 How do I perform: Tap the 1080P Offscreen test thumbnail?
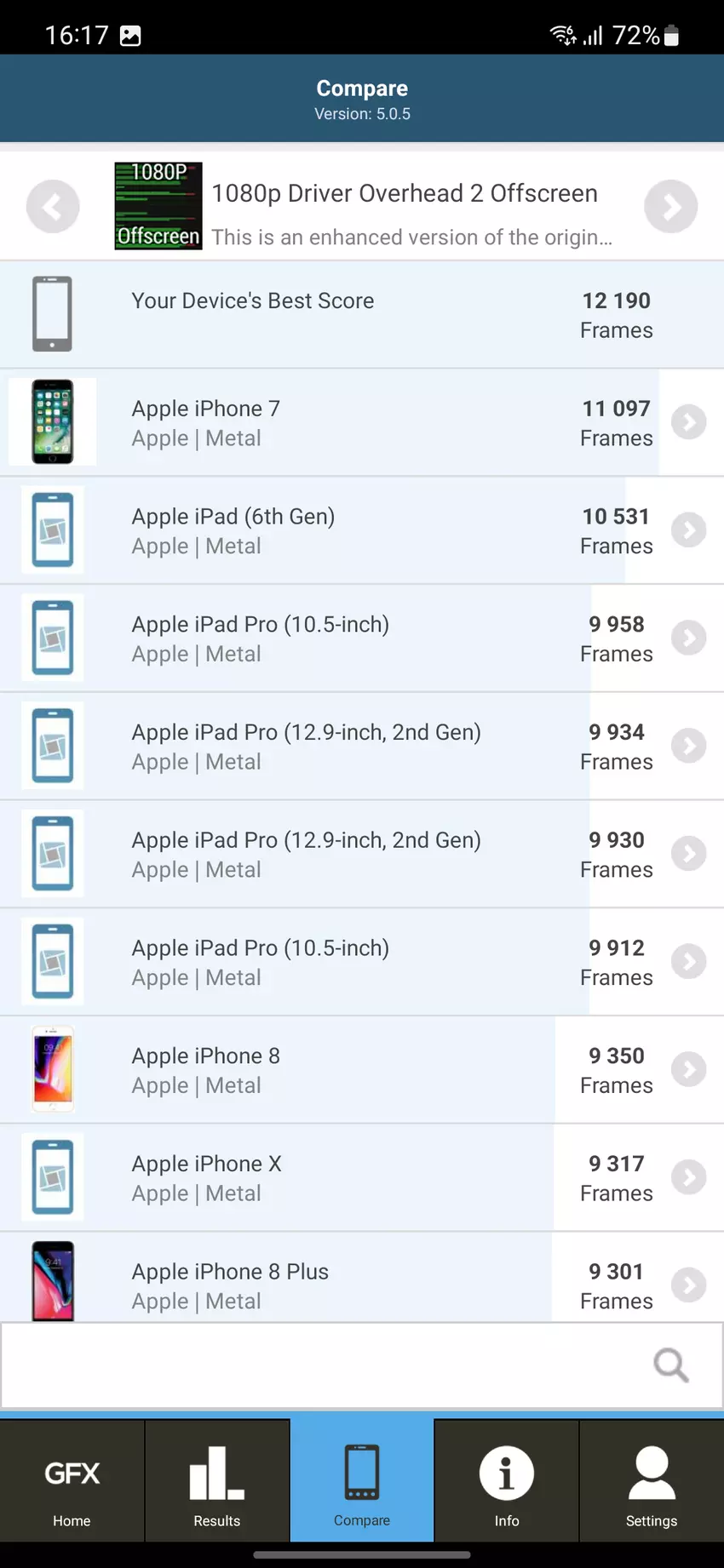pyautogui.click(x=158, y=206)
